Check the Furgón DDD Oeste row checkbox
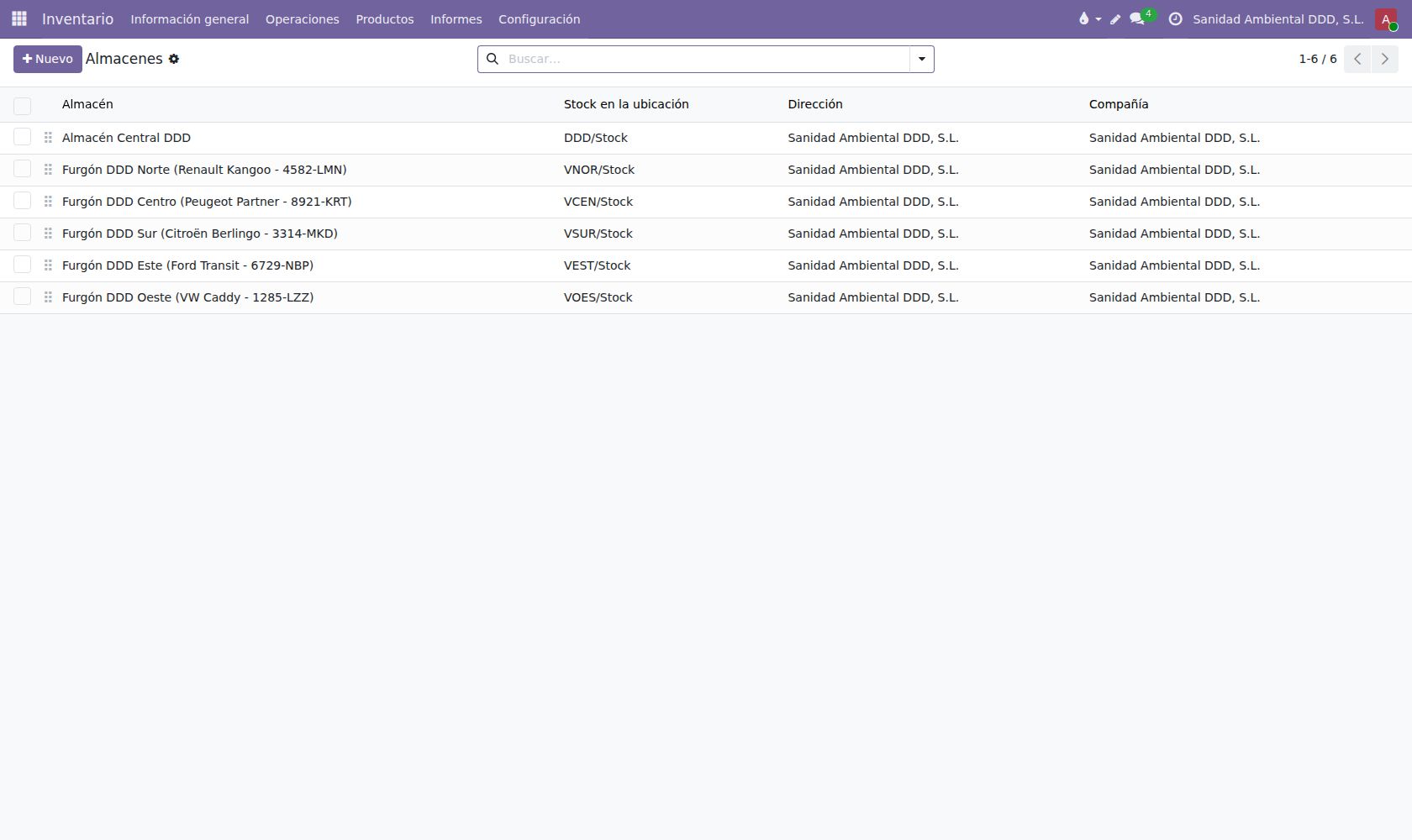Image resolution: width=1412 pixels, height=840 pixels. (23, 297)
